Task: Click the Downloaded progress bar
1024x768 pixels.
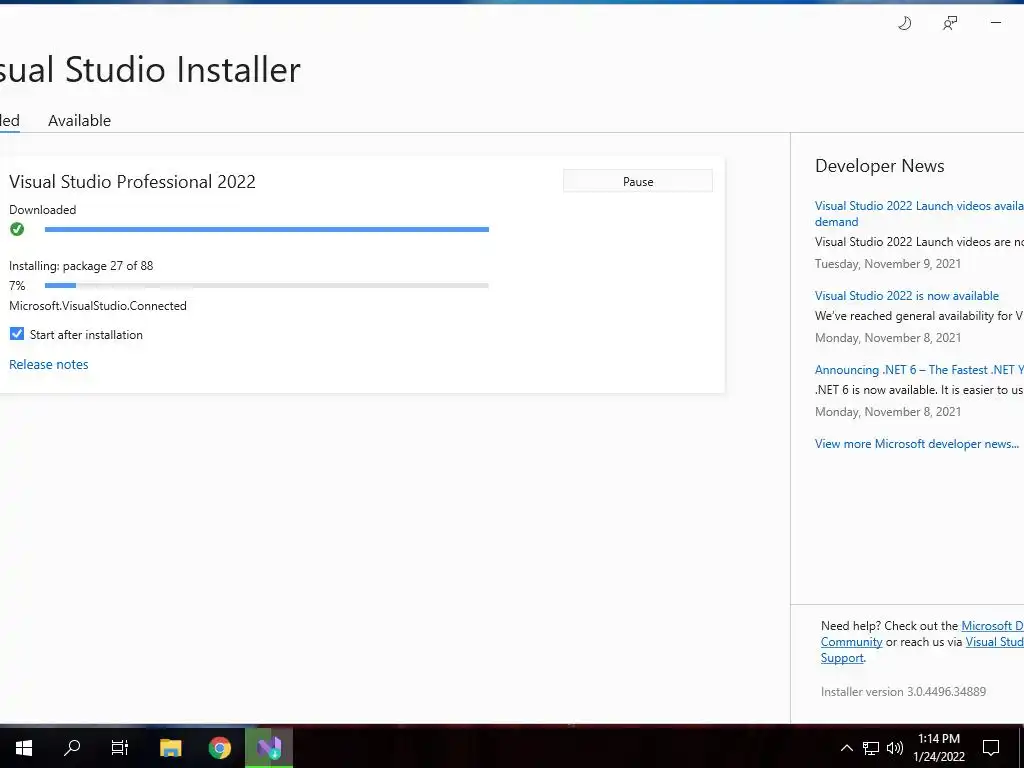Action: 266,229
